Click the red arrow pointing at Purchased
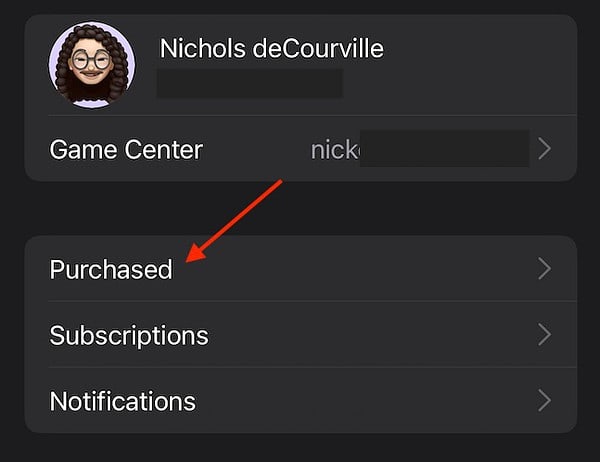The image size is (600, 462). 234,221
